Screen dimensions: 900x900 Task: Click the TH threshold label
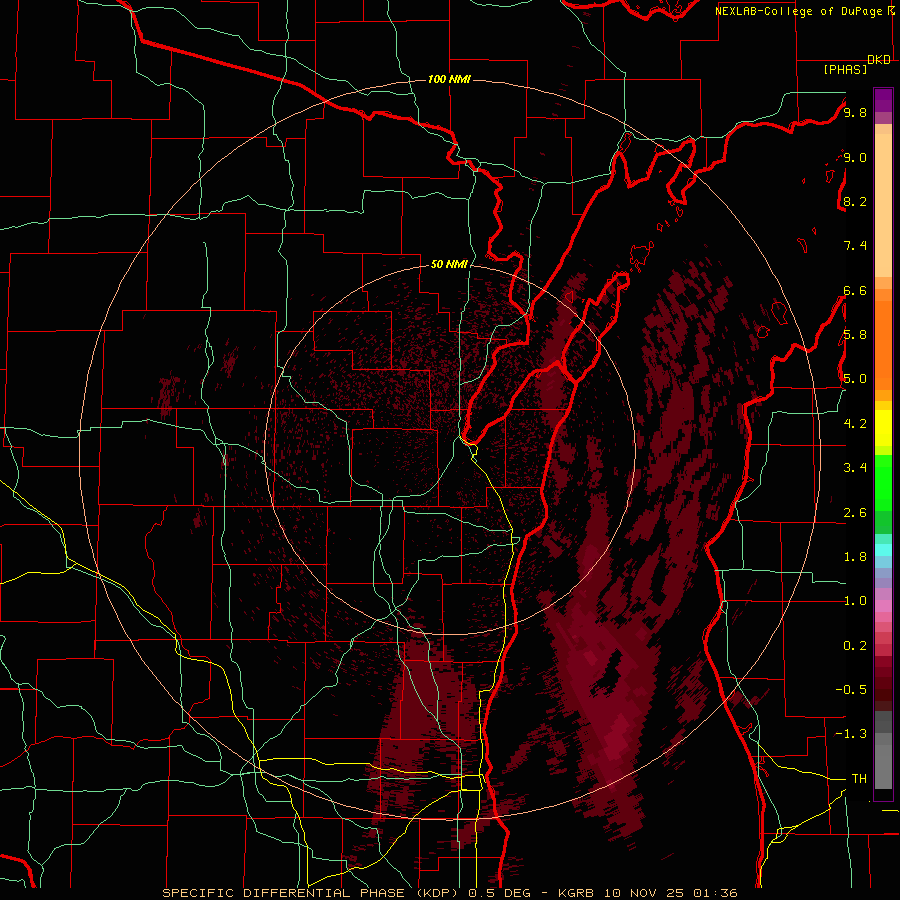859,779
